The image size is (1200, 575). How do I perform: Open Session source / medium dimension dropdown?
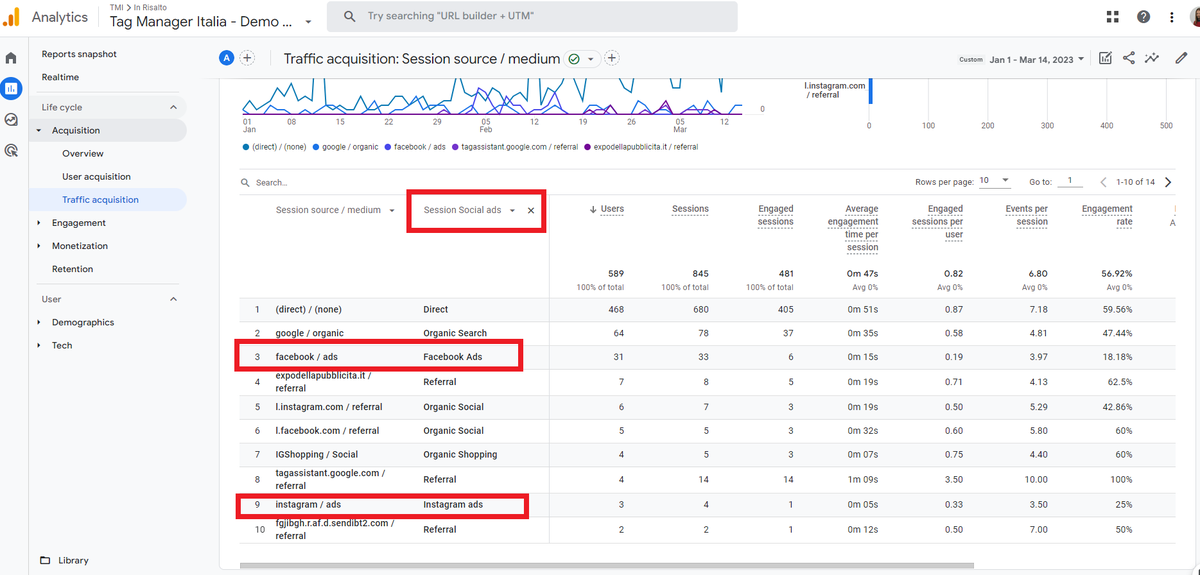[x=392, y=210]
